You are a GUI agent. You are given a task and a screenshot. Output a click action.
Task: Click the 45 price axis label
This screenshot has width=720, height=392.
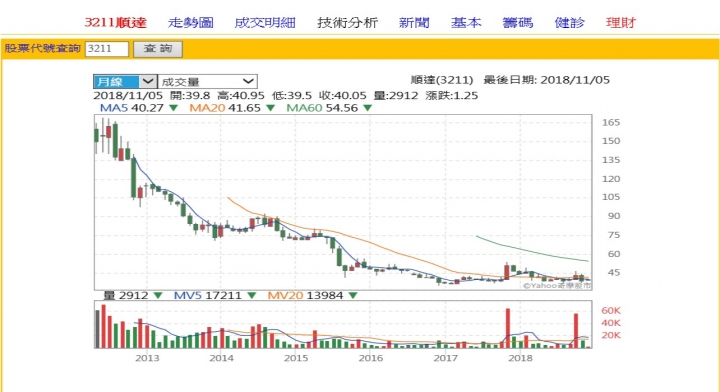click(614, 273)
